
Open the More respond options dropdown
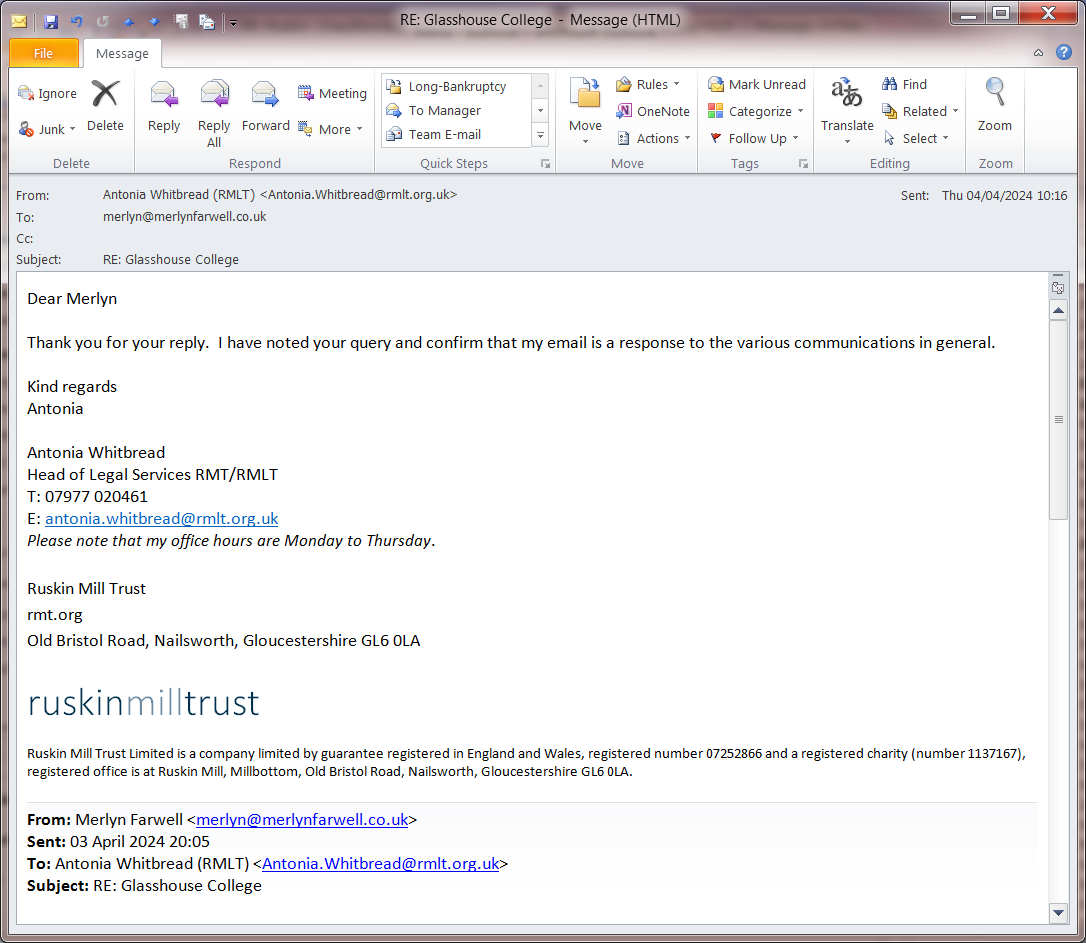(330, 129)
